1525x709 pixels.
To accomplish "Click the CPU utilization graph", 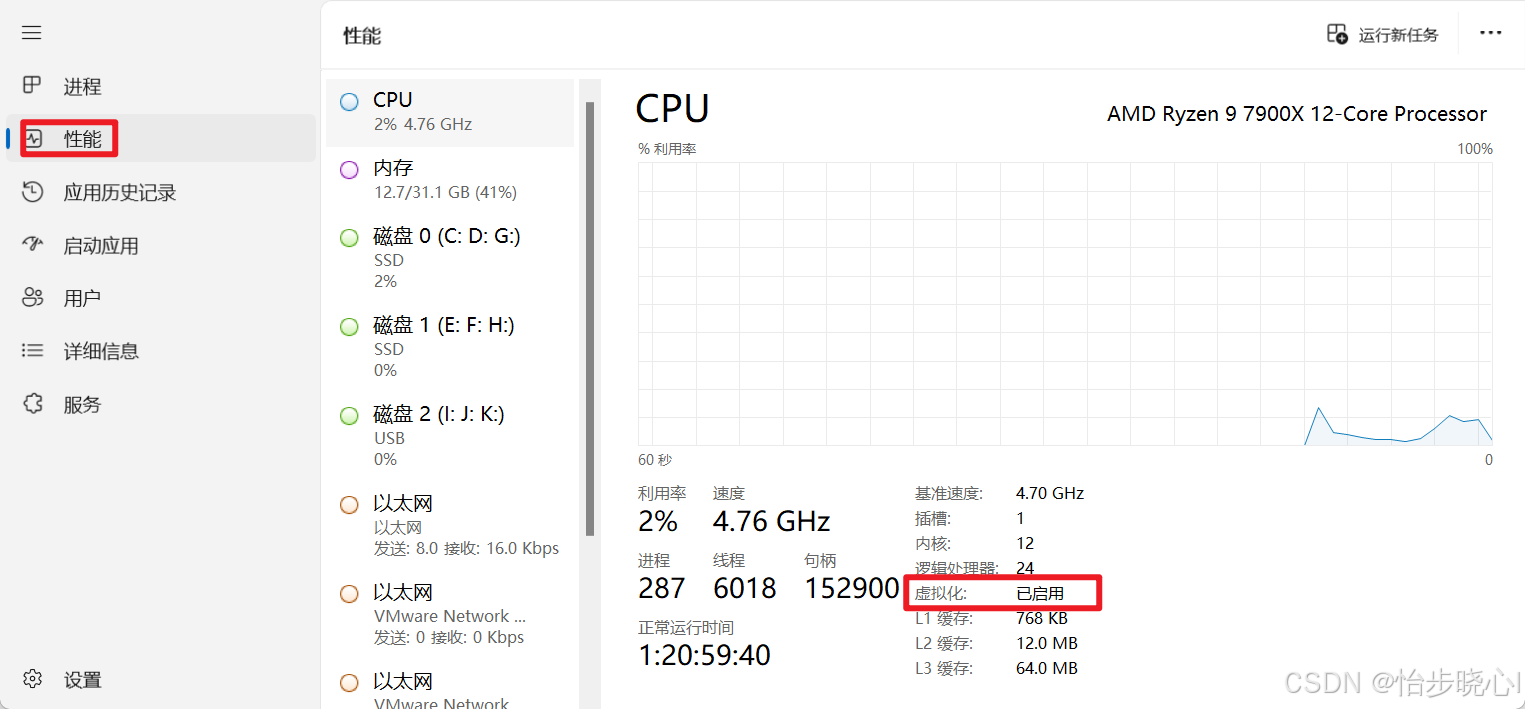I will [x=1065, y=304].
